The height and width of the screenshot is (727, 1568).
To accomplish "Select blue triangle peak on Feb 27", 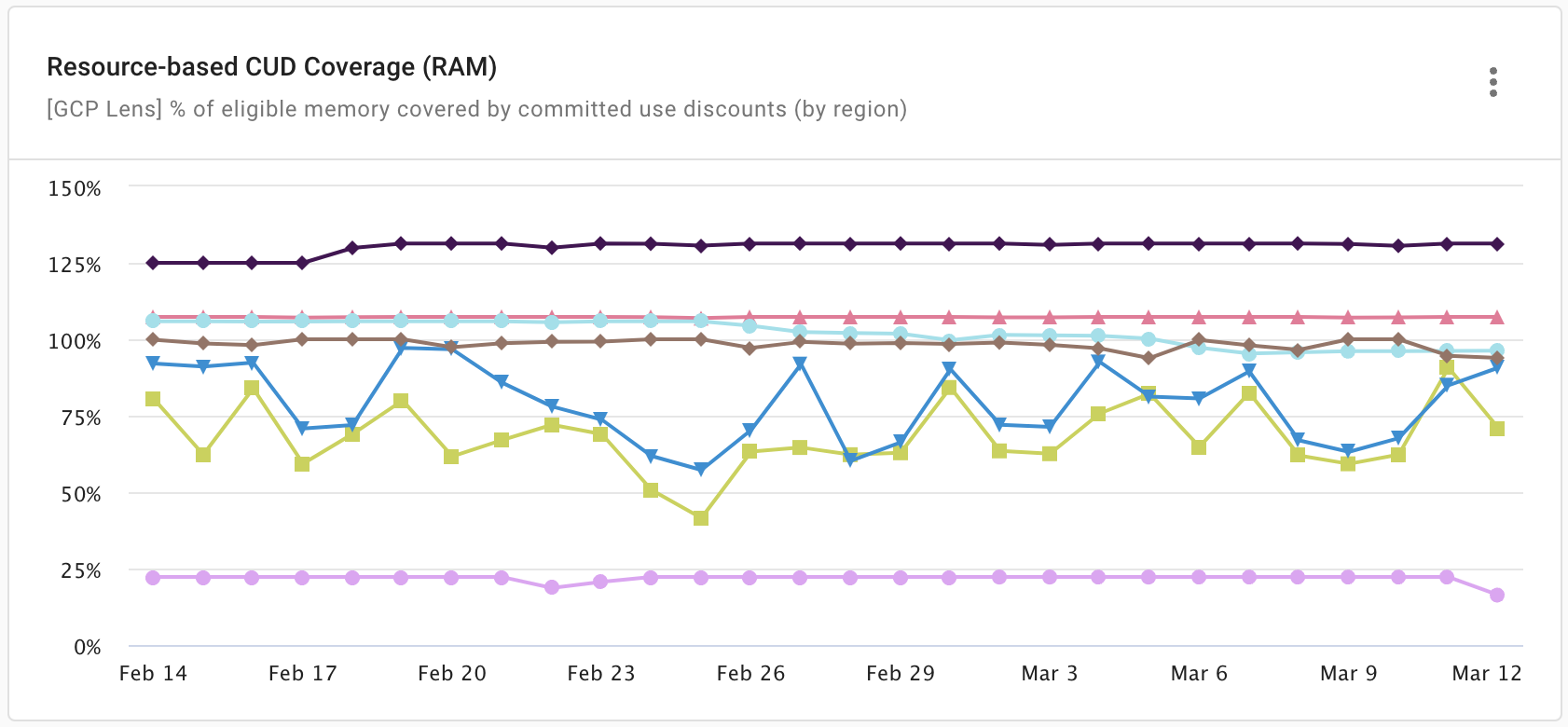I will pyautogui.click(x=800, y=364).
